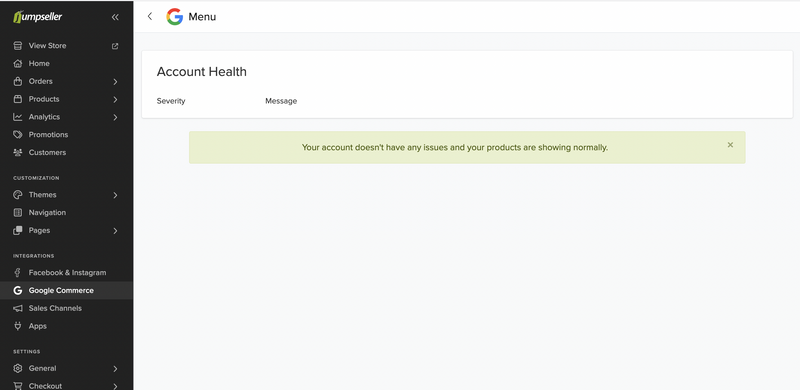Expand the Checkout settings chevron
Image resolution: width=800 pixels, height=390 pixels.
(x=115, y=386)
